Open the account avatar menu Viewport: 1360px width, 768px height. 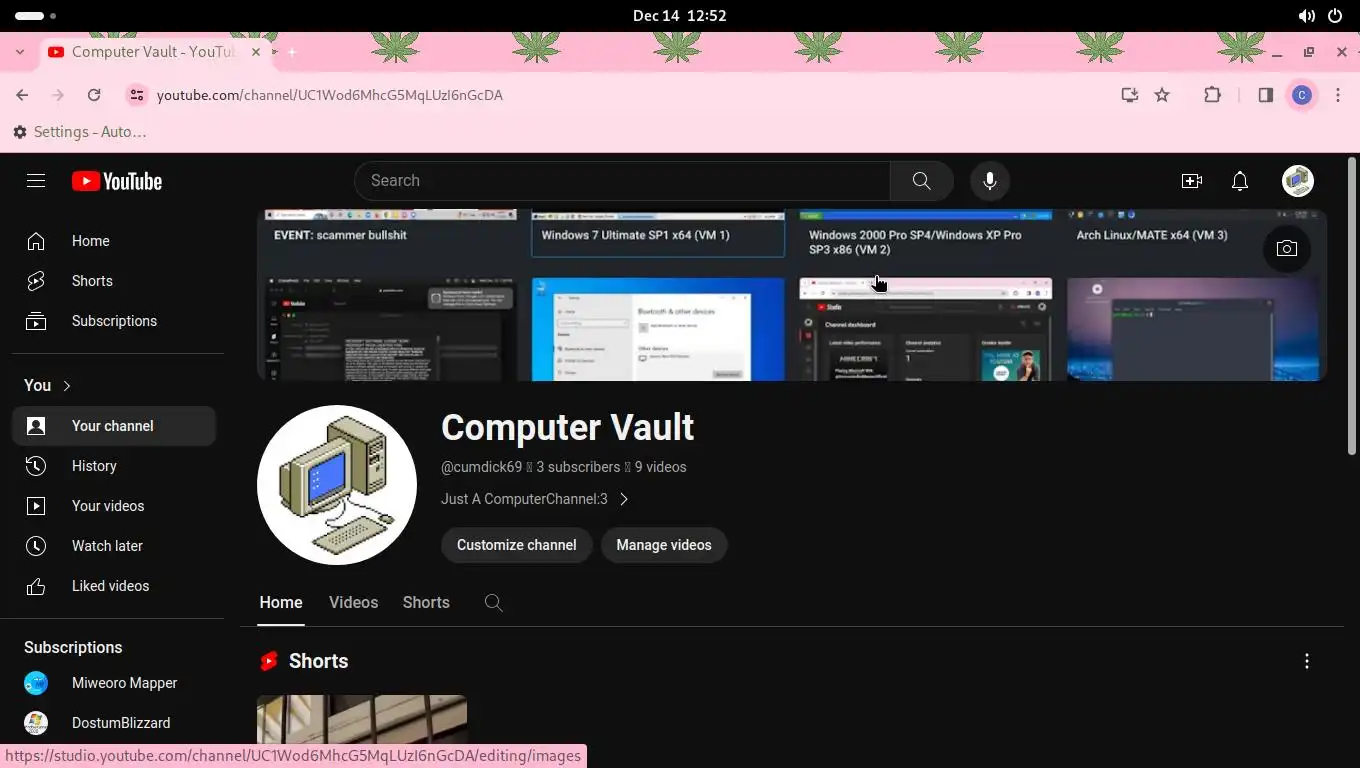pos(1298,181)
